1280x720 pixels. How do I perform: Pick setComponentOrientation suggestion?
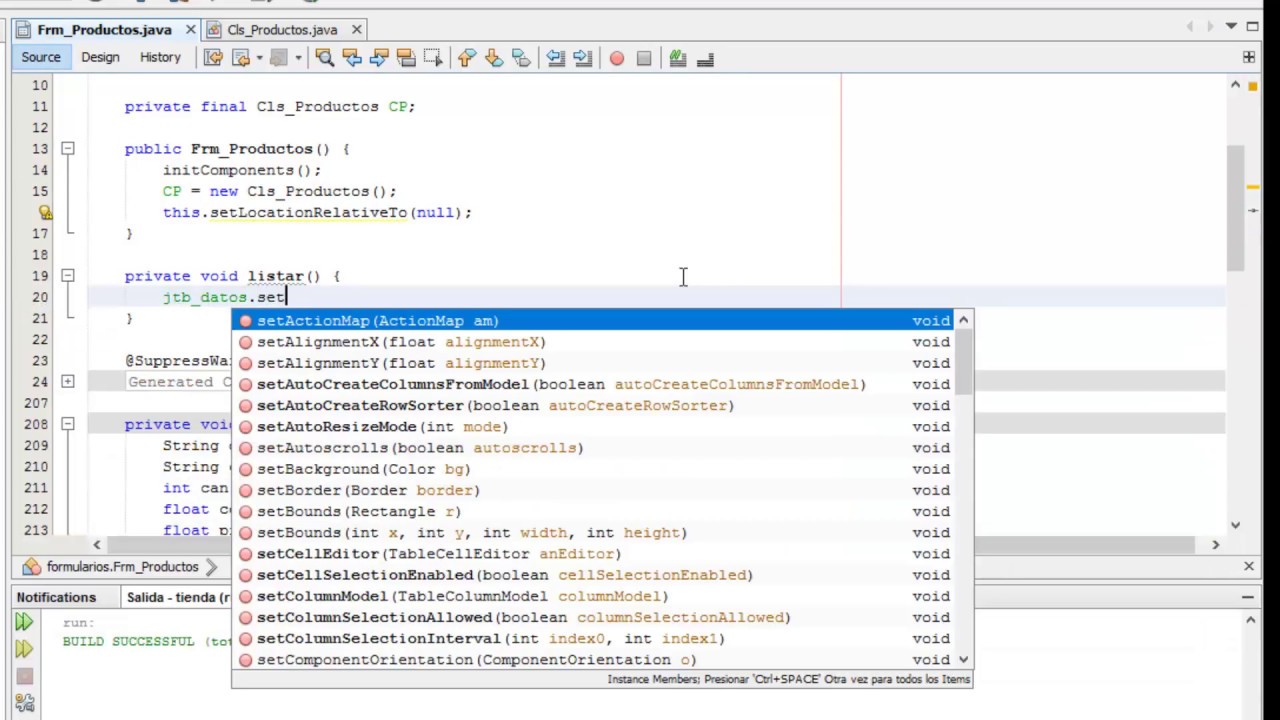[x=592, y=660]
